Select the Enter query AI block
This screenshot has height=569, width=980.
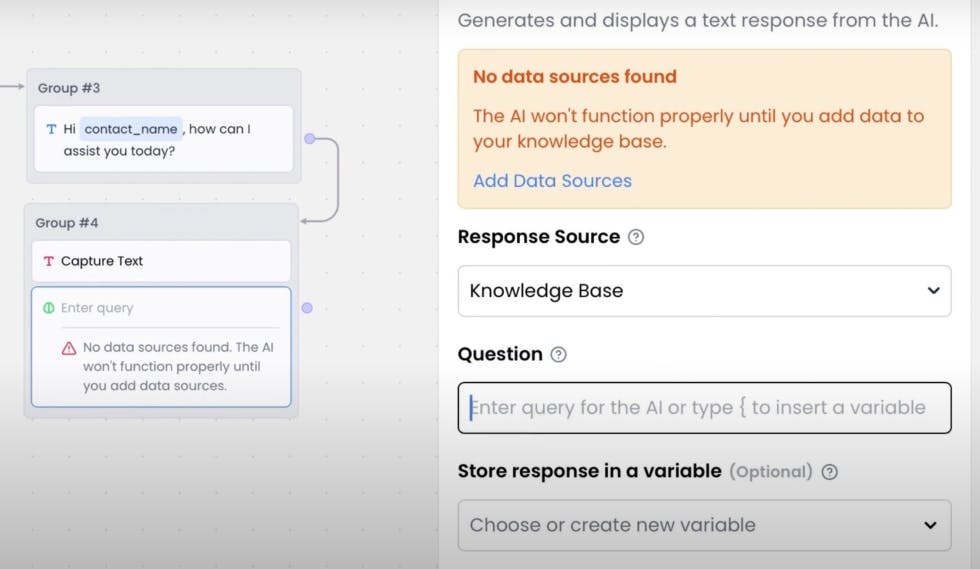point(161,347)
